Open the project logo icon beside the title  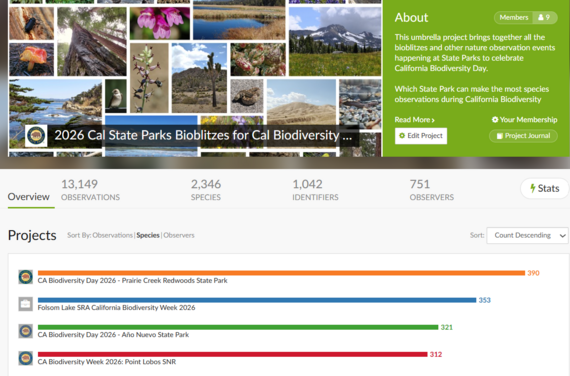(x=36, y=136)
